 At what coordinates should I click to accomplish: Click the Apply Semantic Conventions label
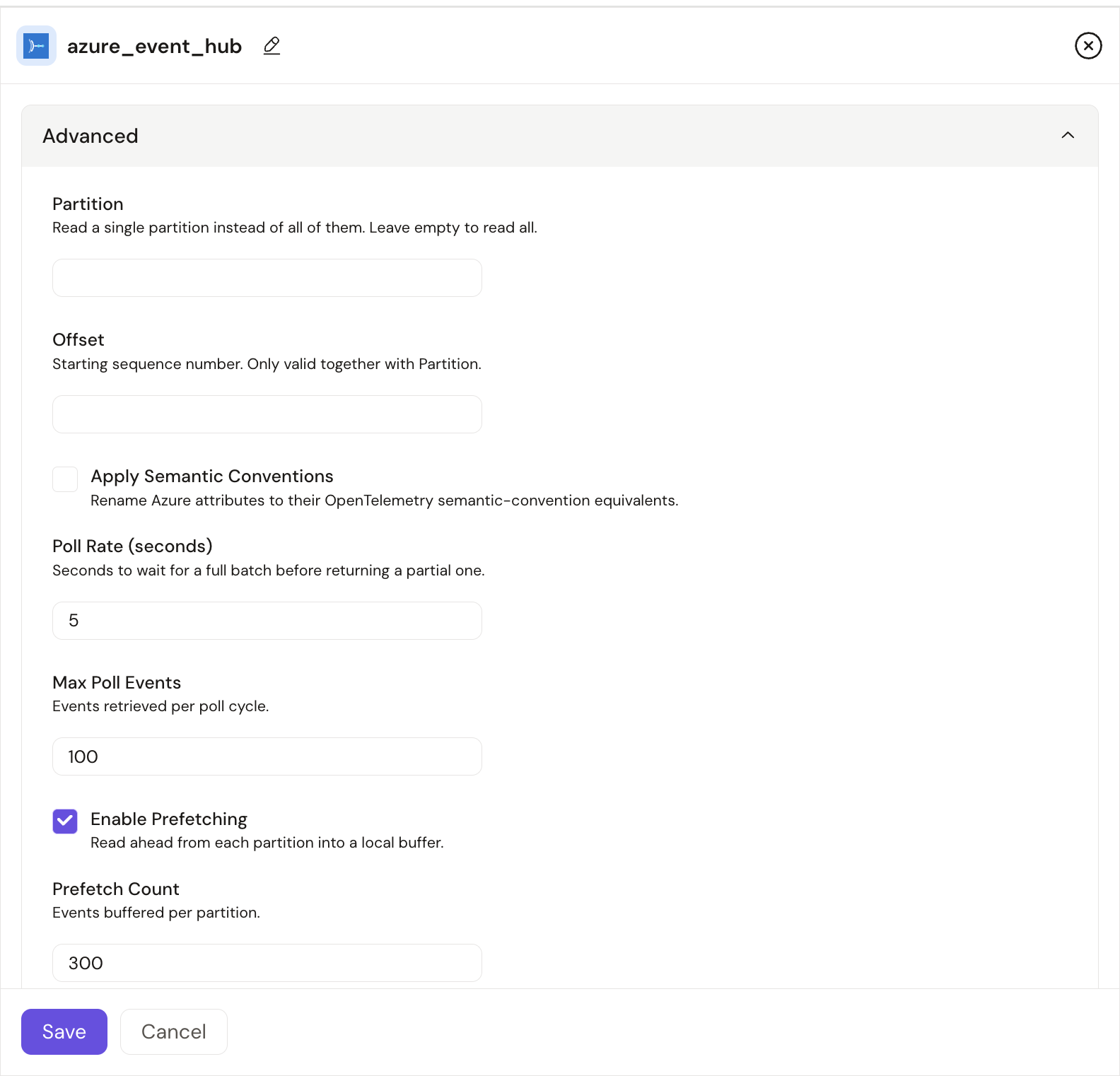(x=212, y=476)
